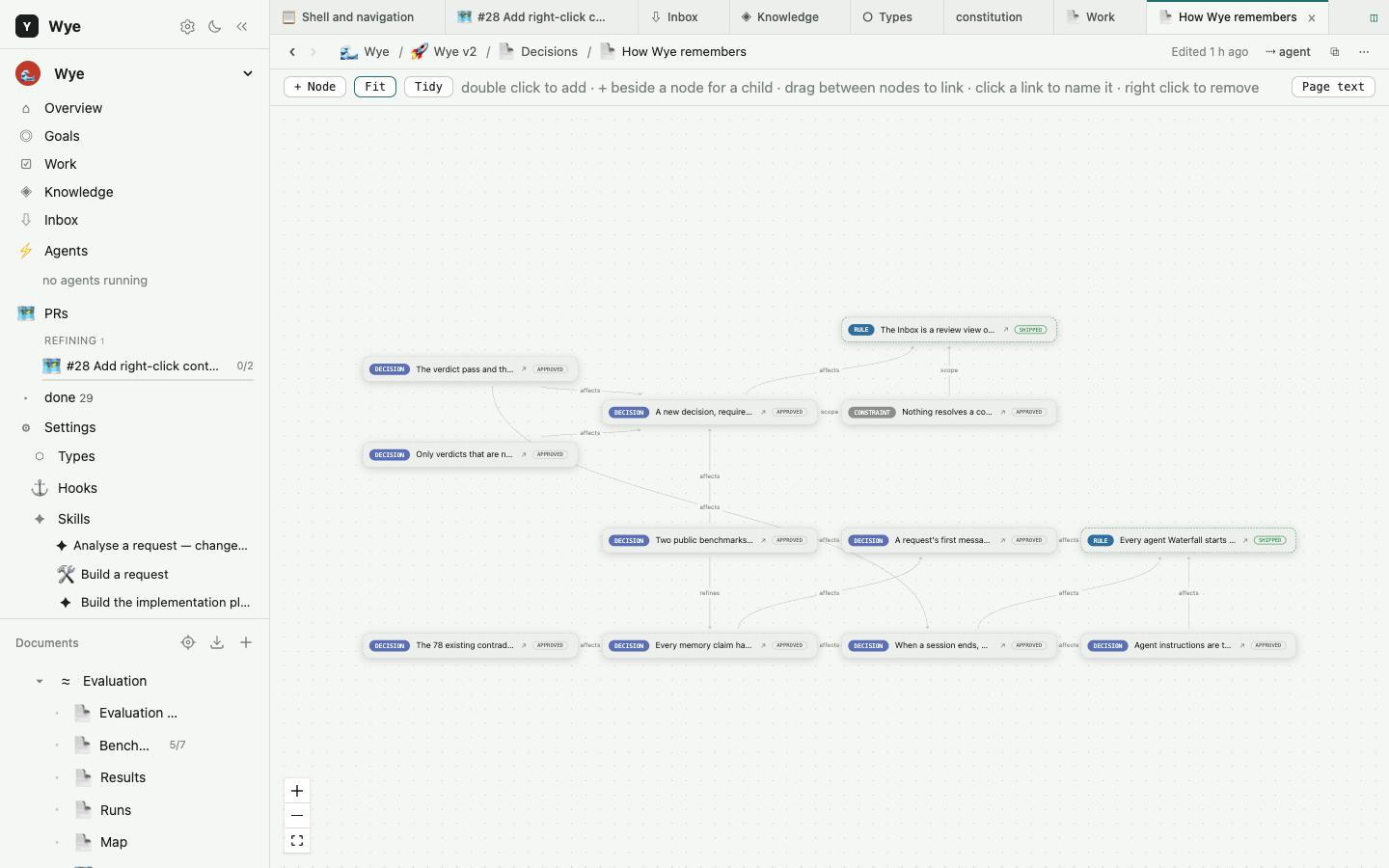
Task: Select the 'Nothing resolves a co...' constraint node
Action: point(949,412)
